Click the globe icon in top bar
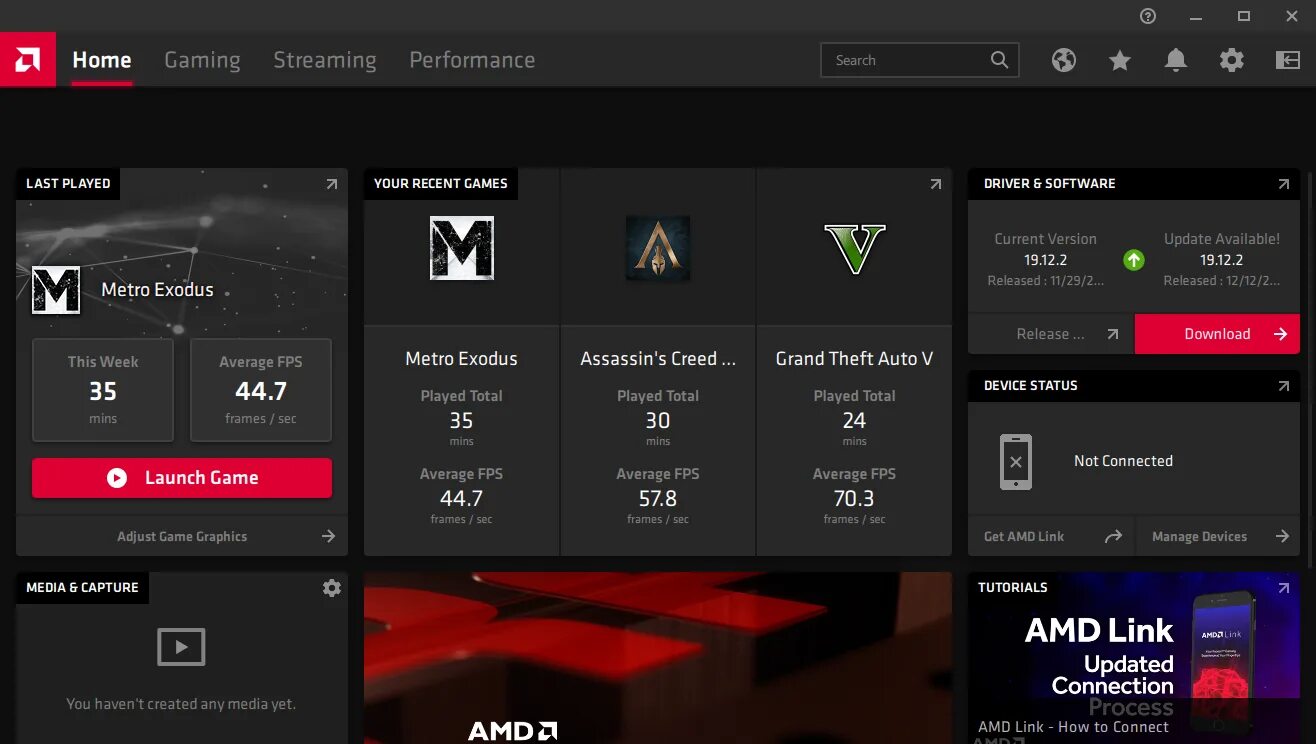 pyautogui.click(x=1063, y=60)
